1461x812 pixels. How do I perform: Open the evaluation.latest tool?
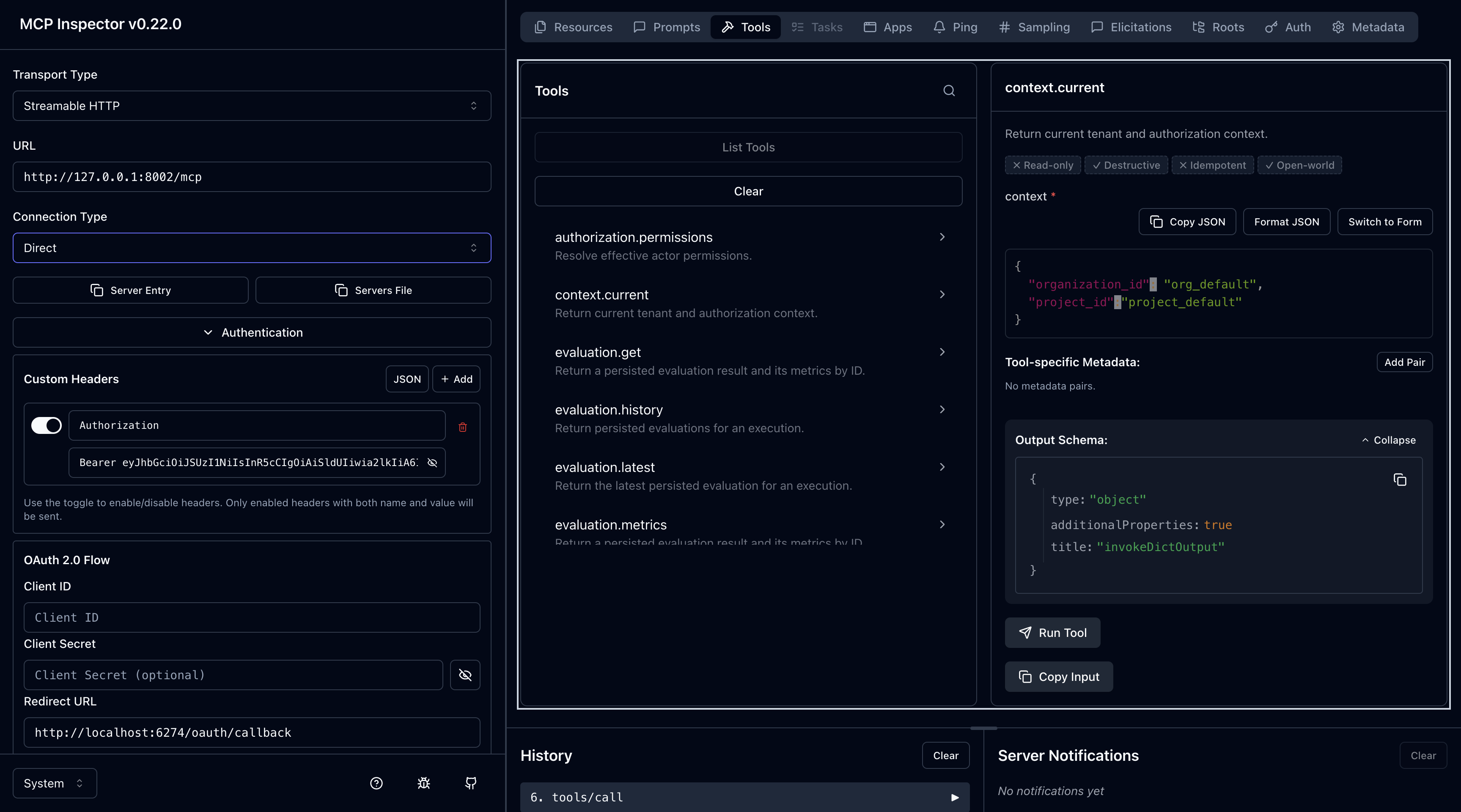[749, 476]
